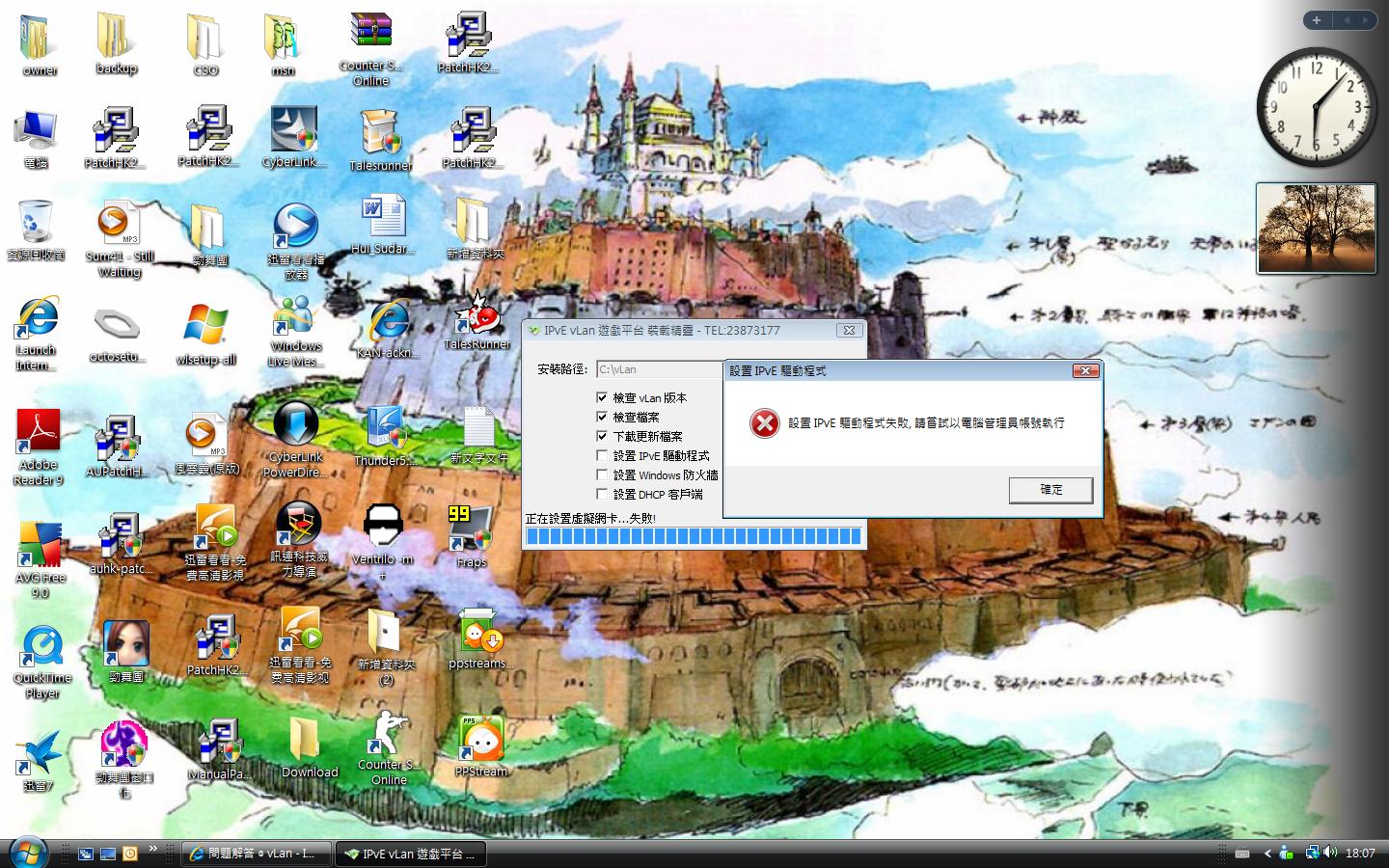Screen dimensions: 1389x868
Task: Select the 新文字文件 text document icon
Action: (x=478, y=435)
